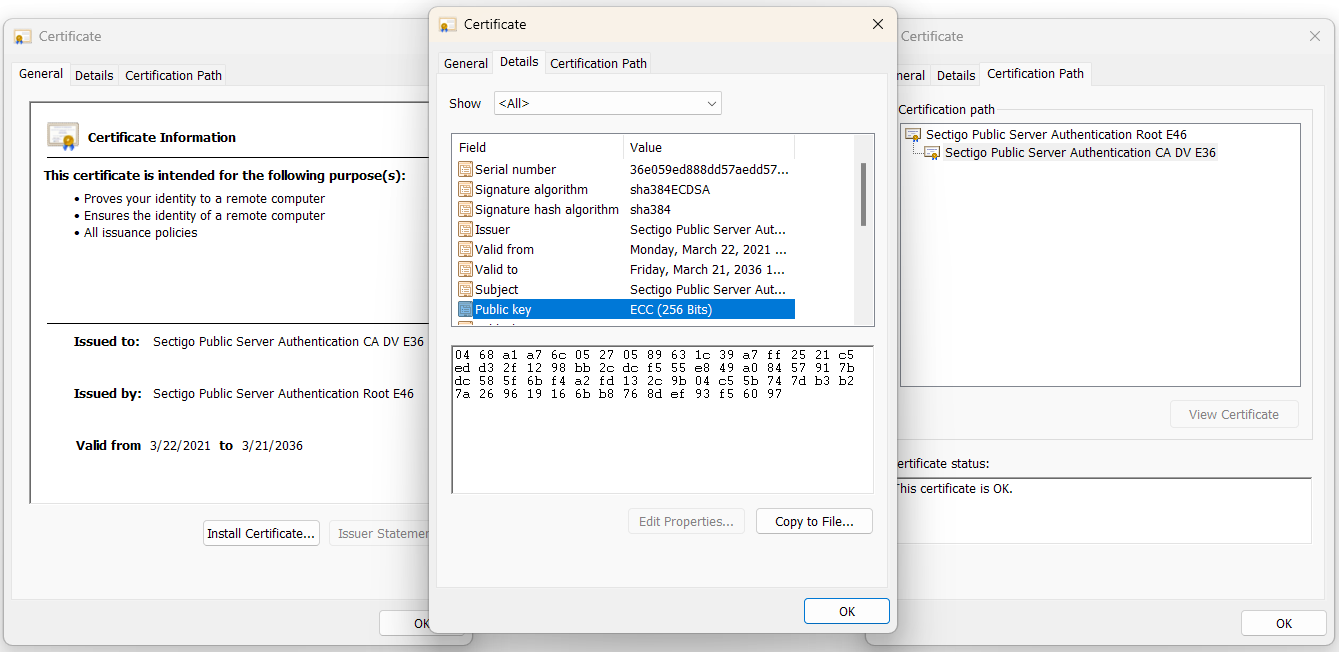The height and width of the screenshot is (652, 1339).
Task: Click Install Certificate button
Action: tap(261, 533)
